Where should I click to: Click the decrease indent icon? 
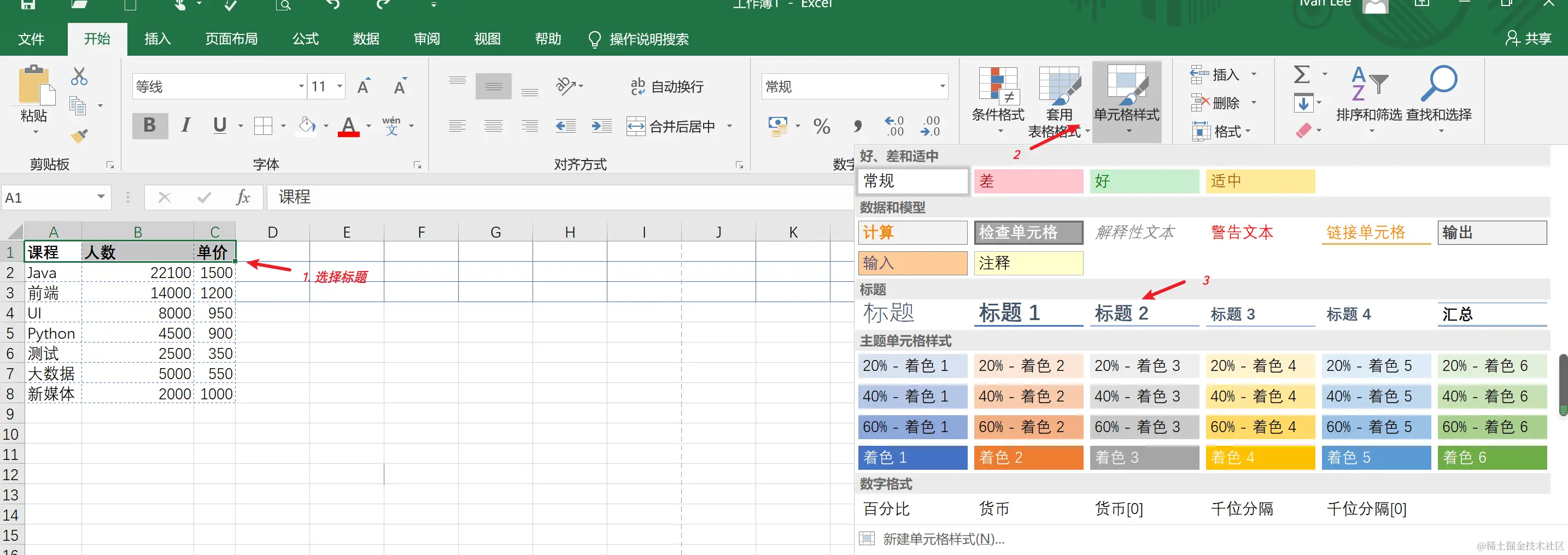pos(565,126)
